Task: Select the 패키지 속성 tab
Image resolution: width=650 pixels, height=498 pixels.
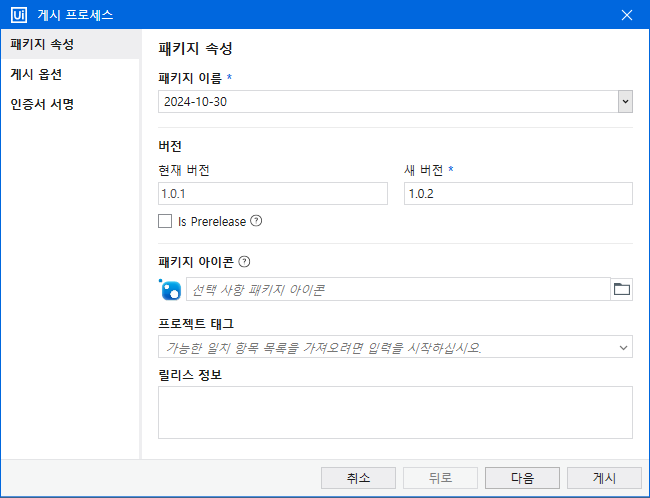Action: (70, 44)
